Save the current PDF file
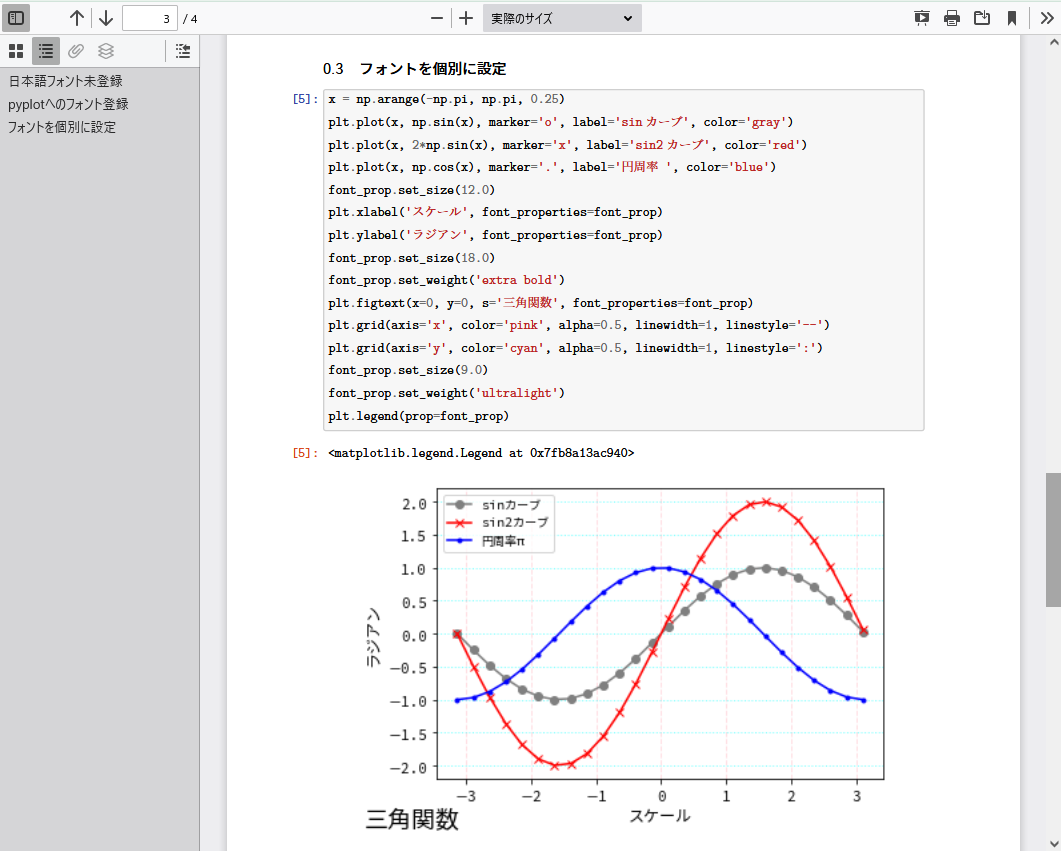Image resolution: width=1061 pixels, height=851 pixels. (981, 17)
